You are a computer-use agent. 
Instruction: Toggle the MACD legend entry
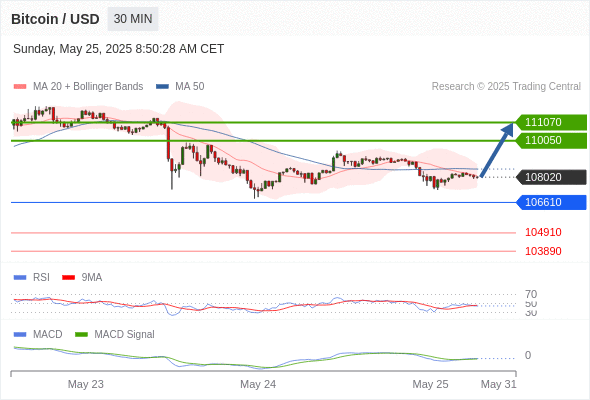38,334
